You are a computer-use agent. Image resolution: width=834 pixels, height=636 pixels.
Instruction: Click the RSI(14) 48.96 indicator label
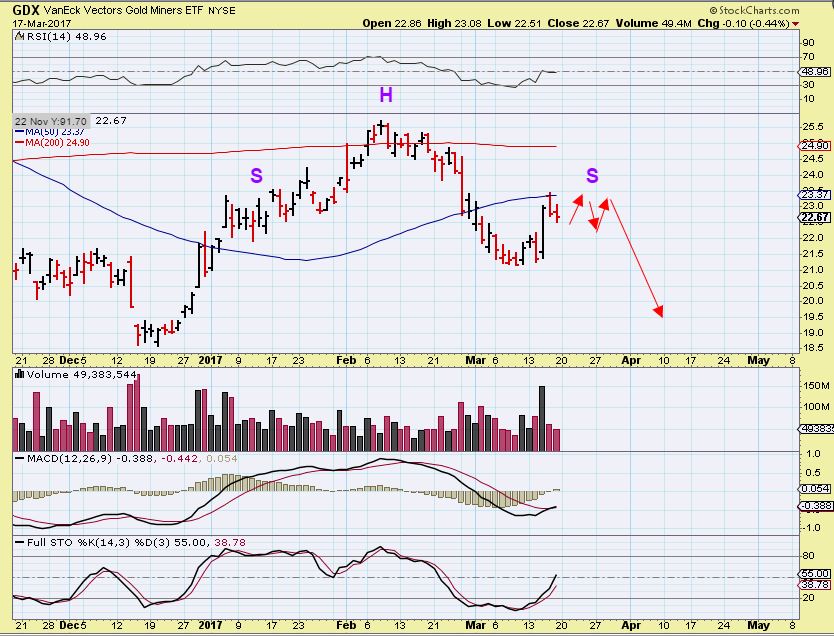pos(66,36)
